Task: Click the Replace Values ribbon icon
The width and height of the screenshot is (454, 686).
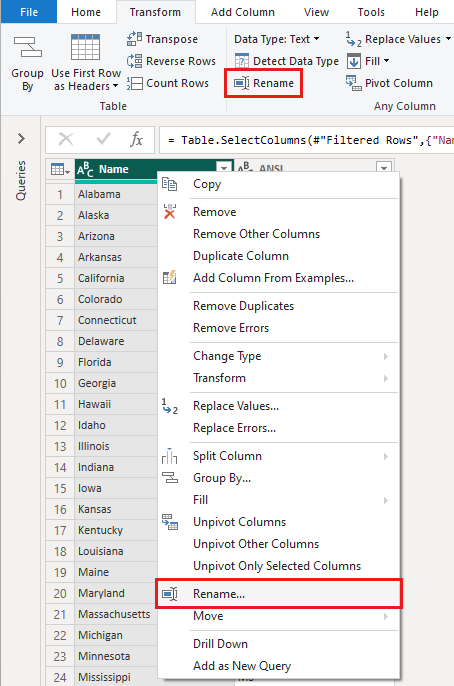Action: click(x=353, y=39)
